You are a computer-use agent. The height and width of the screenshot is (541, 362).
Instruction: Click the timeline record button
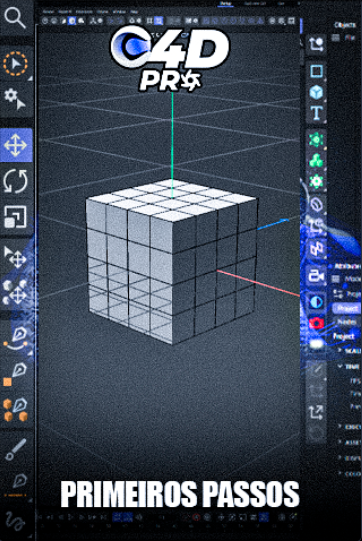[x=196, y=517]
